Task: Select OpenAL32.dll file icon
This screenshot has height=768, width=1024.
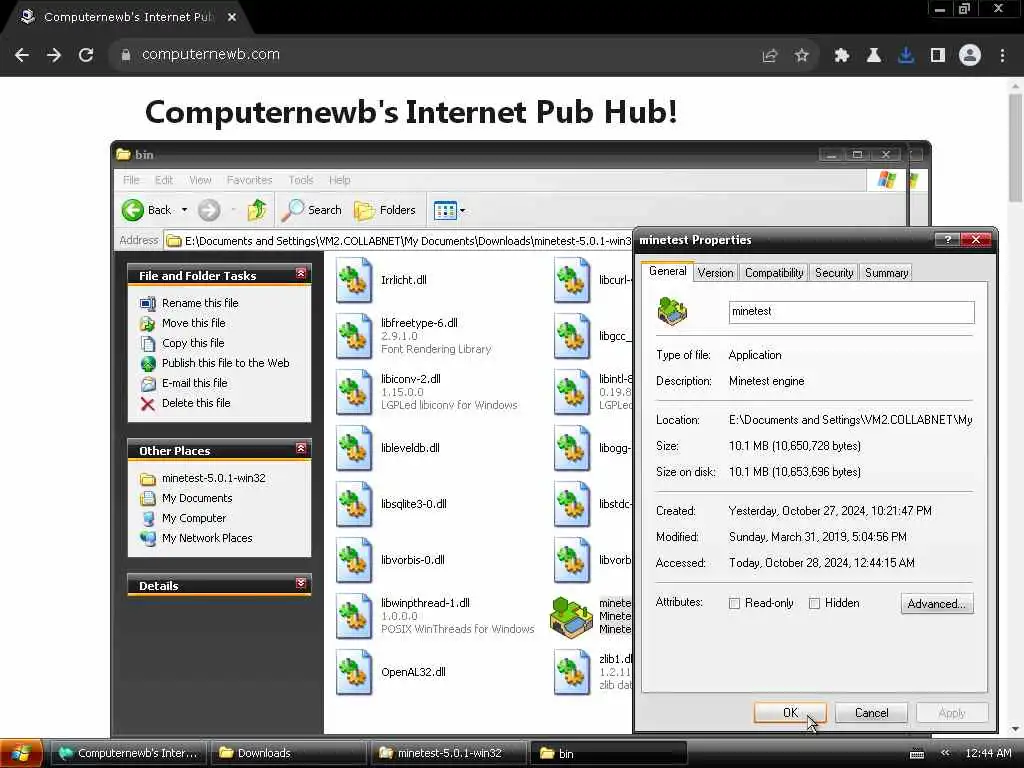Action: pyautogui.click(x=354, y=672)
